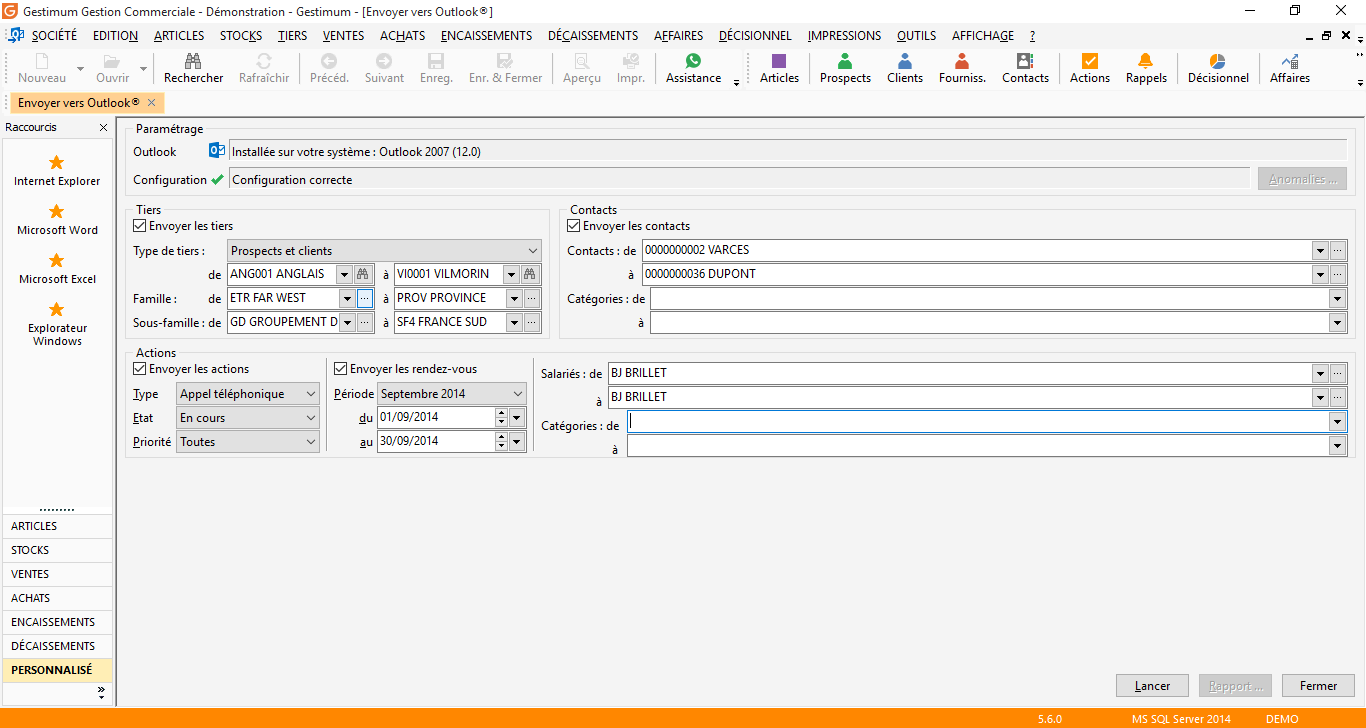Launch Internet Explorer shortcut star
Viewport: 1366px width, 728px height.
(57, 162)
